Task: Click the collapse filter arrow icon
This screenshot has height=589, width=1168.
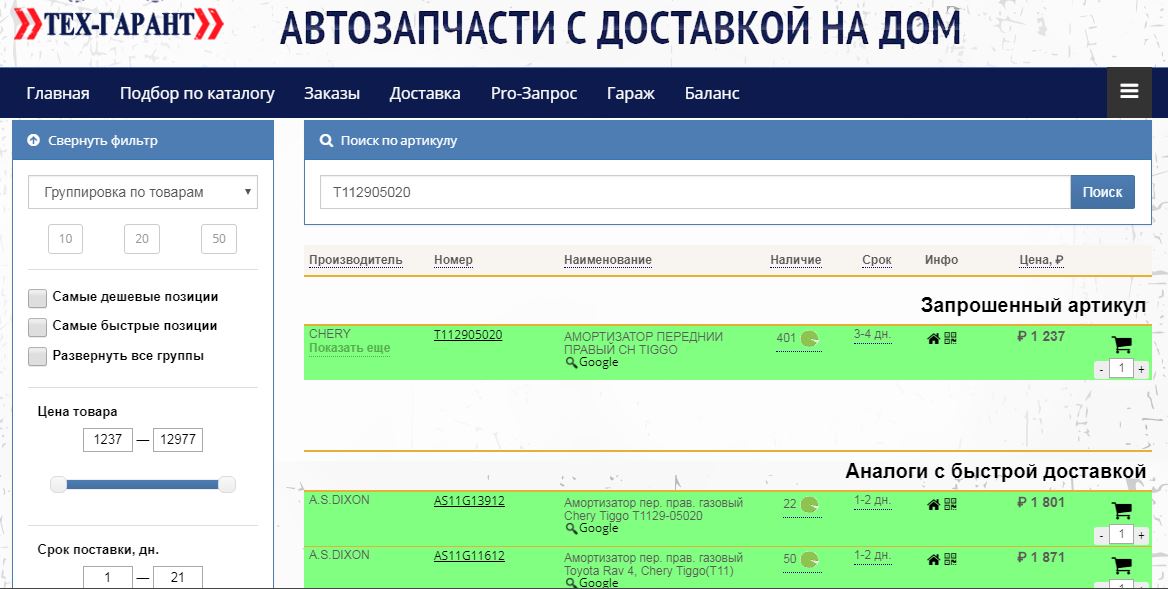Action: point(33,140)
